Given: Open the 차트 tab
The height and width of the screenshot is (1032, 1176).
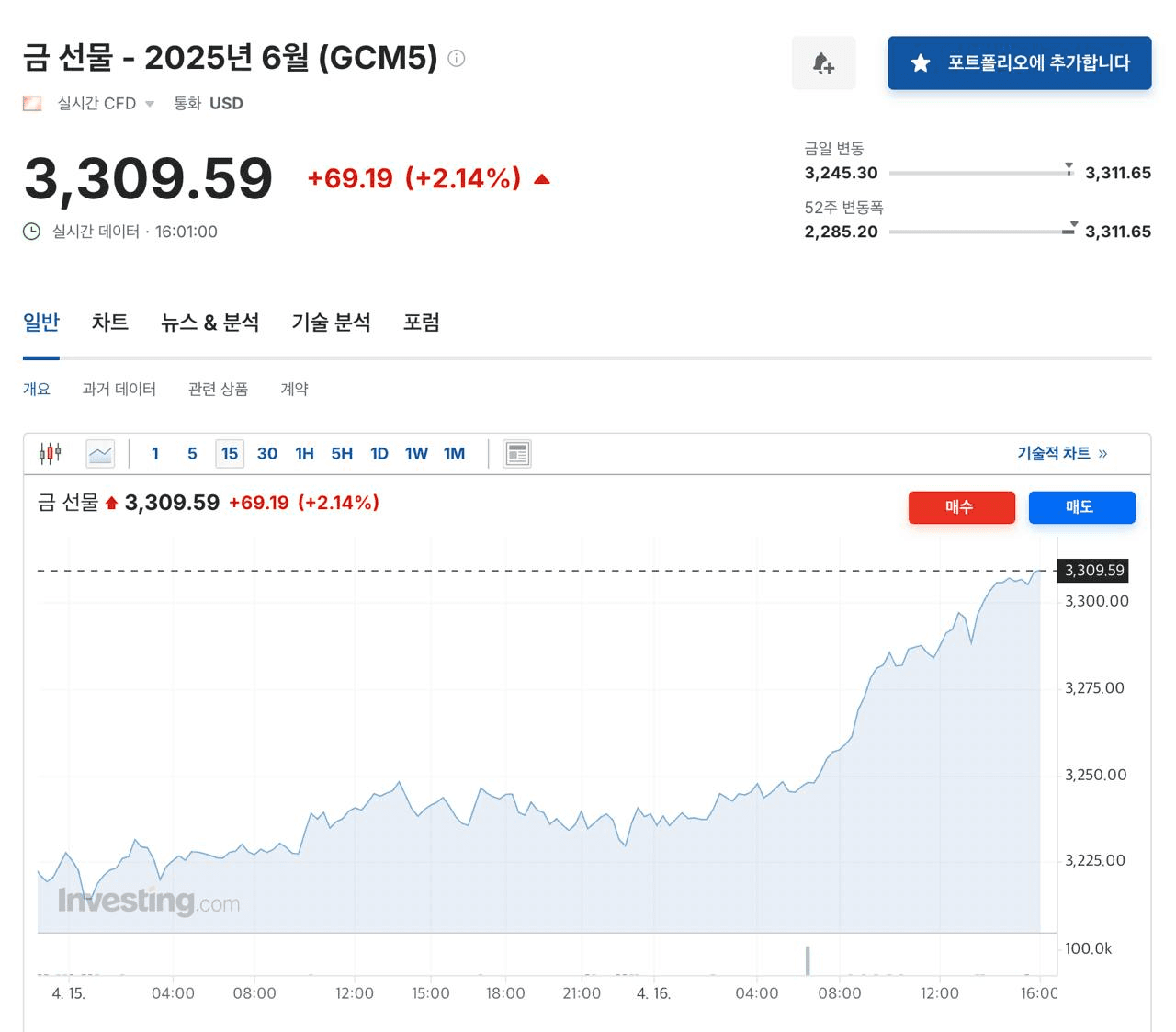Looking at the screenshot, I should click(109, 323).
